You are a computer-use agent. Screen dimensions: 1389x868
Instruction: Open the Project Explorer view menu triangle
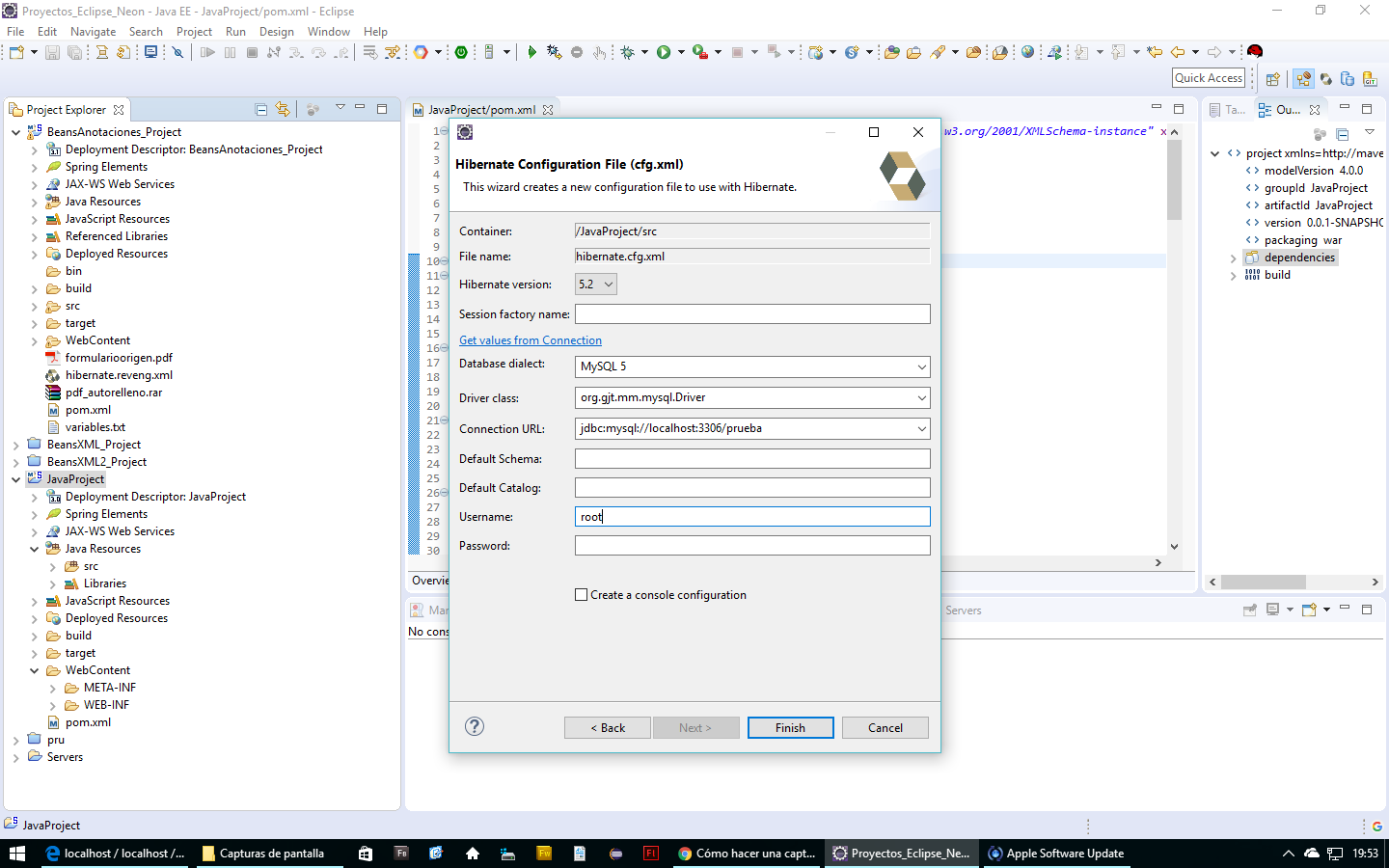coord(340,108)
